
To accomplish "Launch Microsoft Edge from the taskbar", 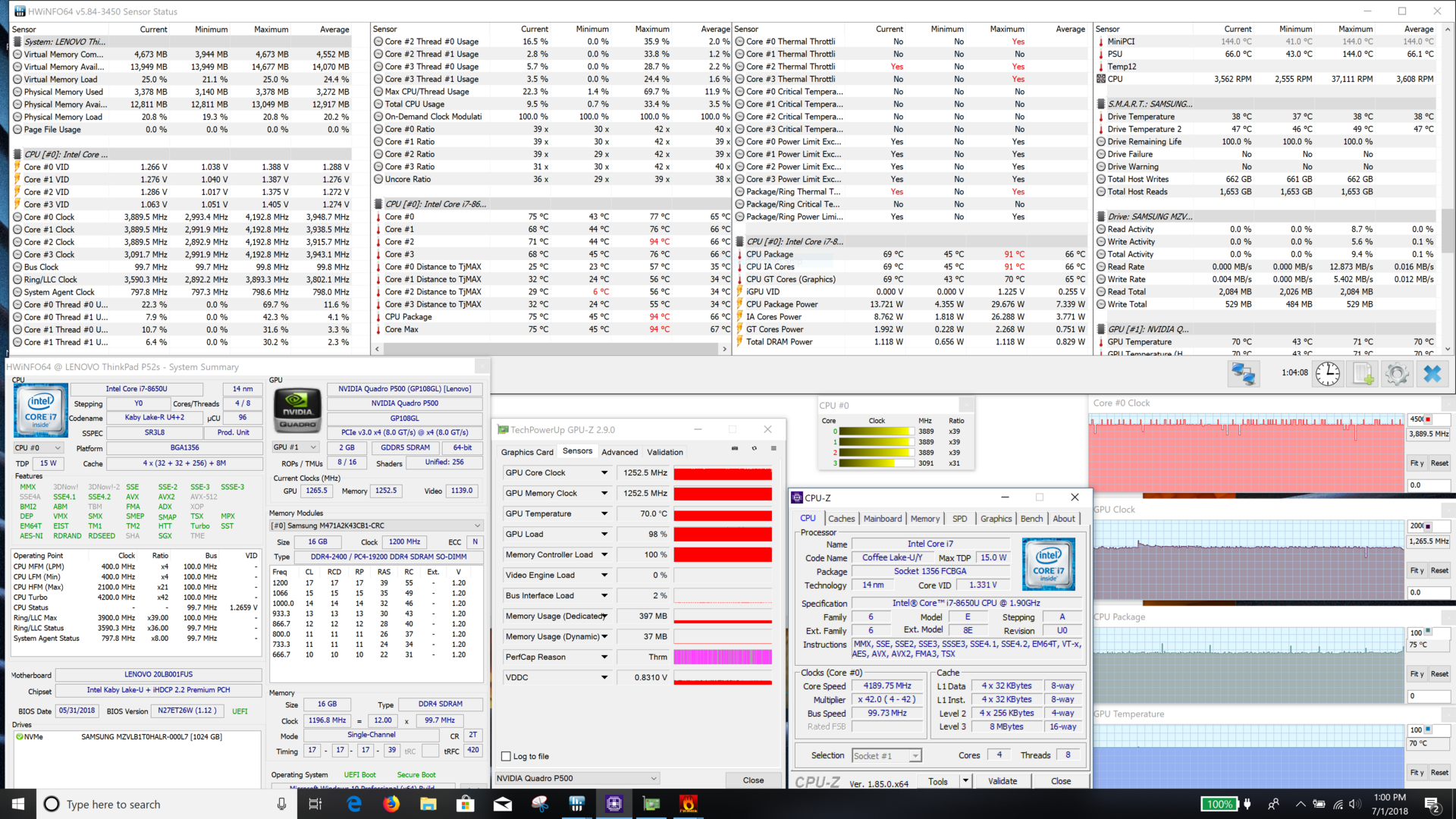I will click(x=354, y=804).
